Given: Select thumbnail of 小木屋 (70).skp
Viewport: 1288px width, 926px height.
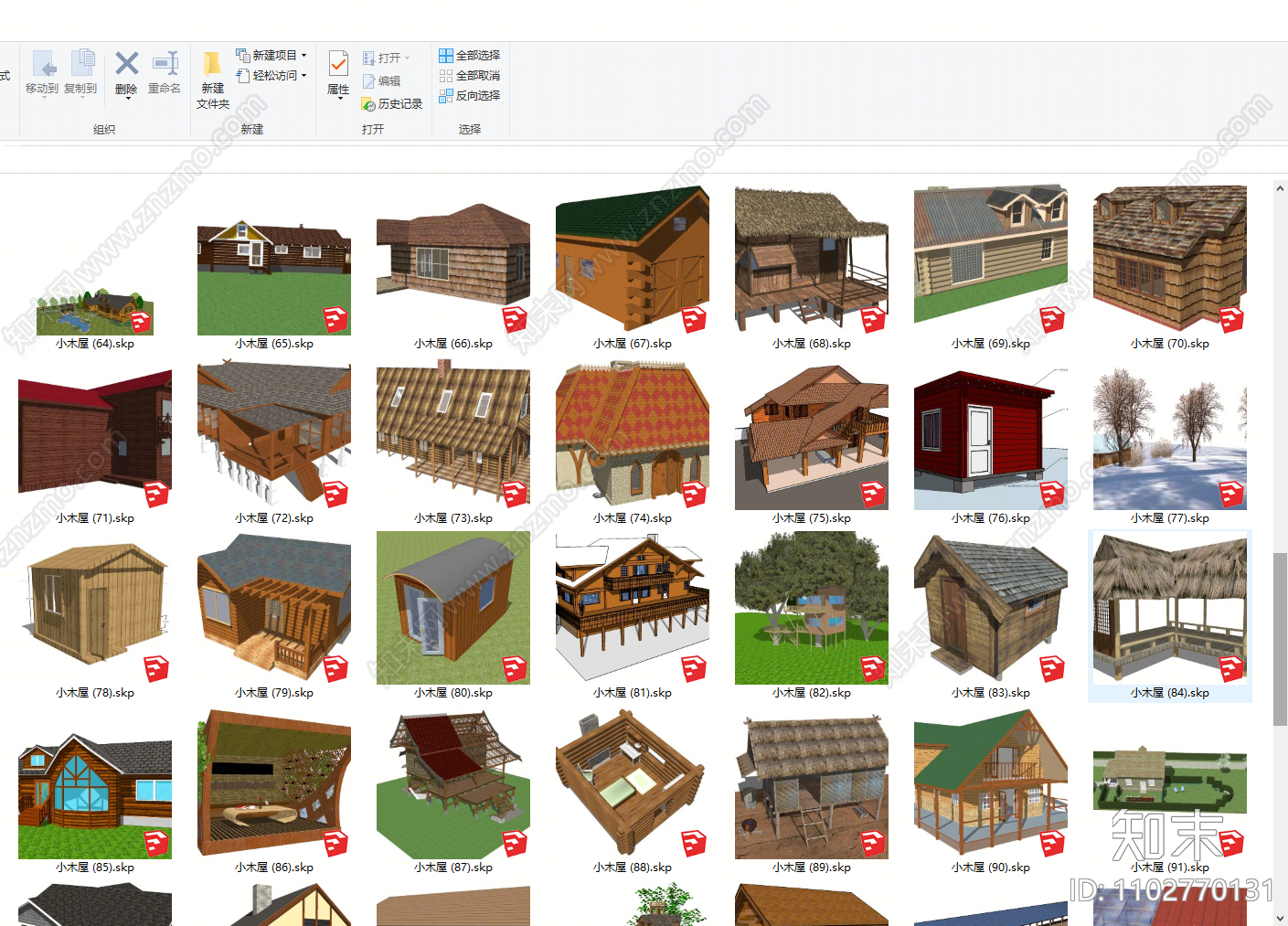Looking at the screenshot, I should (x=1170, y=260).
